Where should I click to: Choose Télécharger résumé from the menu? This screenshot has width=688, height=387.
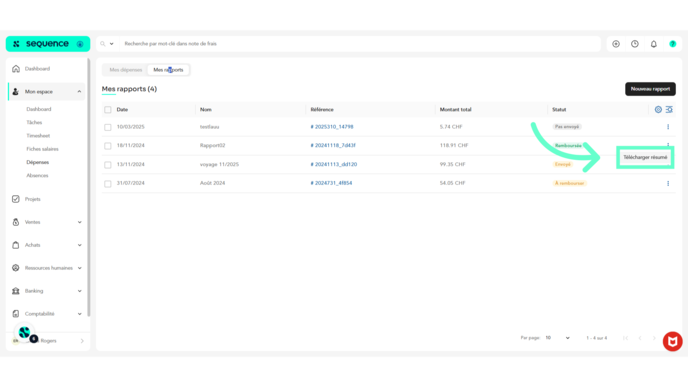tap(645, 158)
